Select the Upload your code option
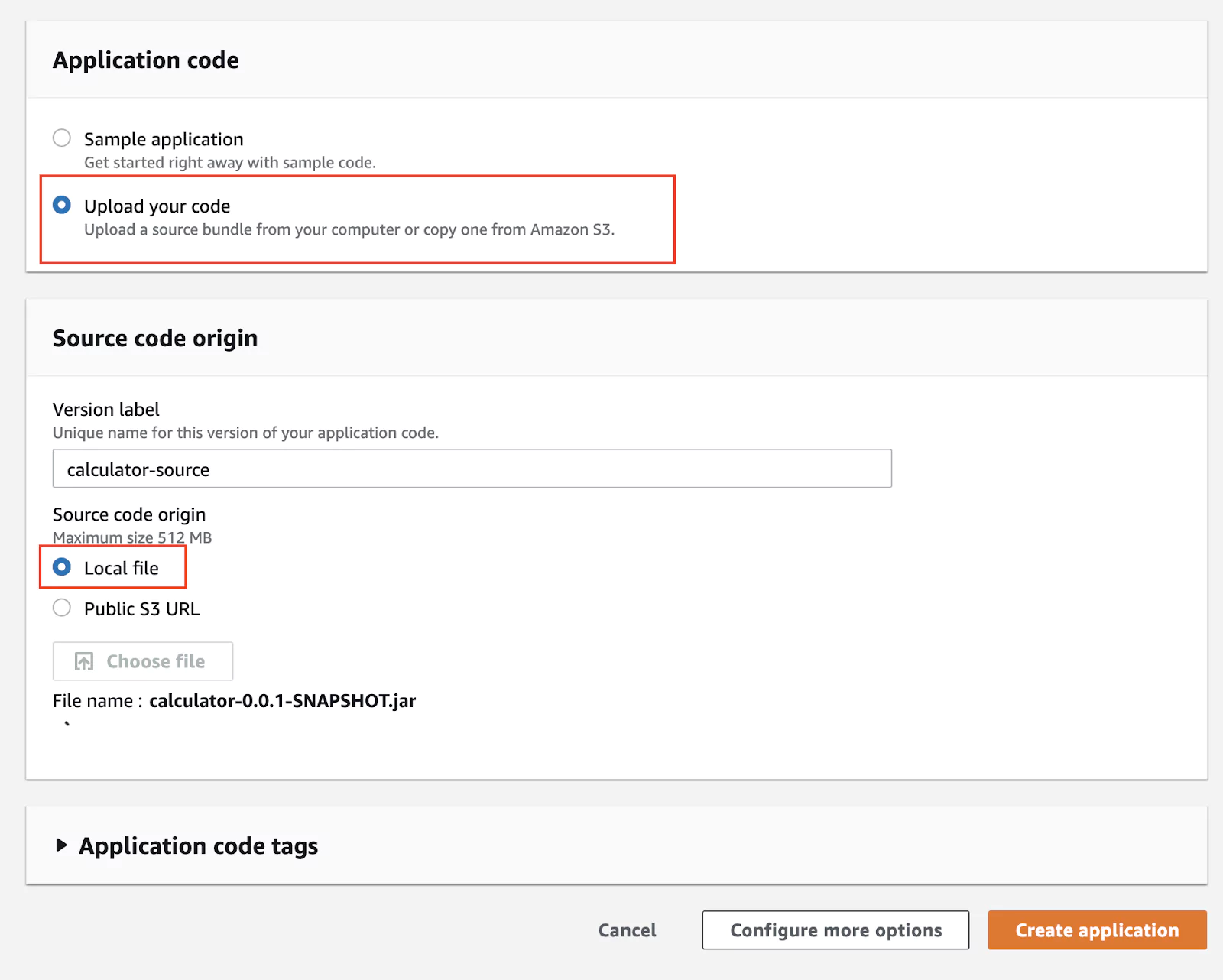1223x980 pixels. point(62,205)
